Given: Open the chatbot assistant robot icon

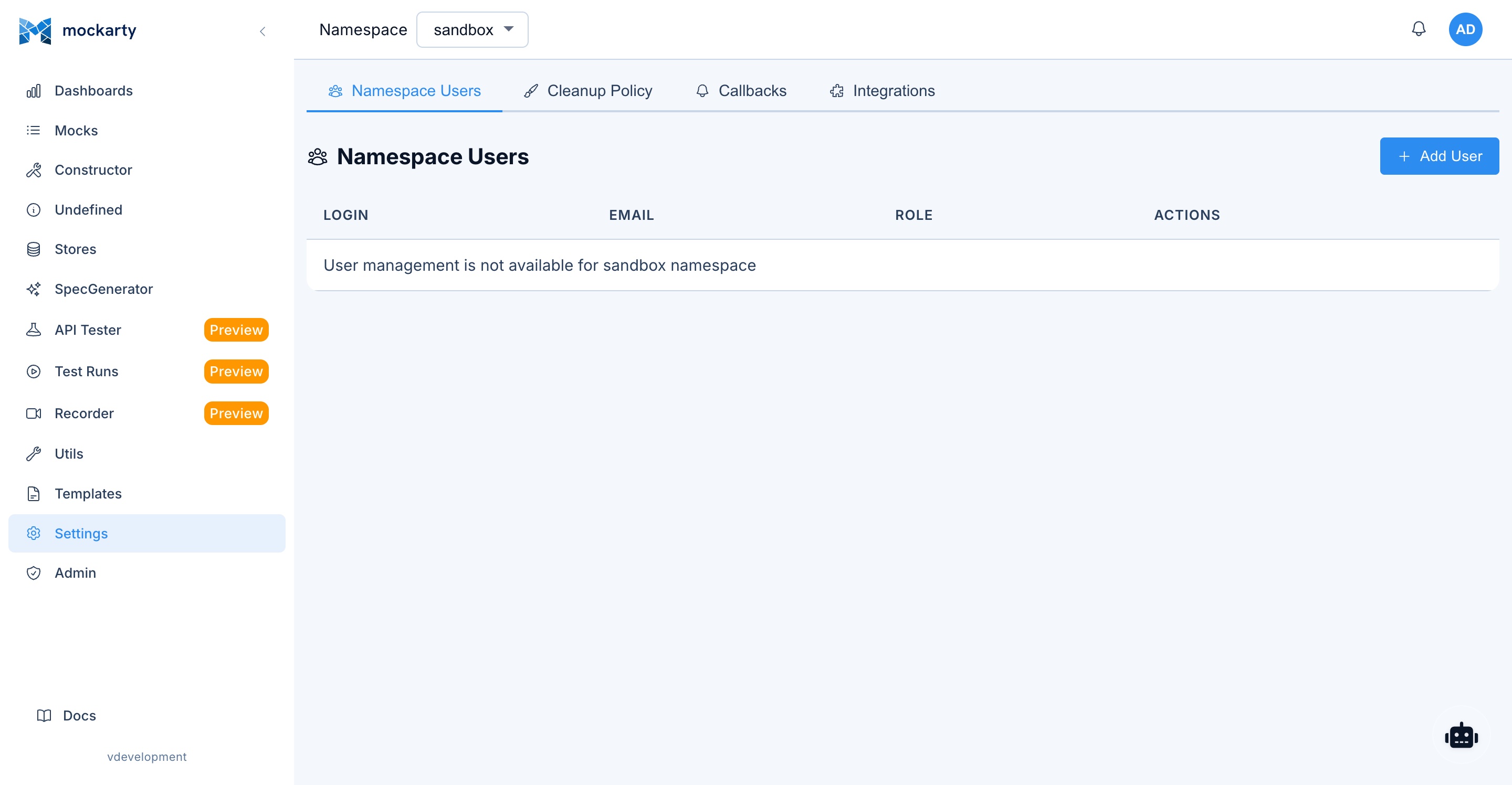Looking at the screenshot, I should click(1461, 736).
